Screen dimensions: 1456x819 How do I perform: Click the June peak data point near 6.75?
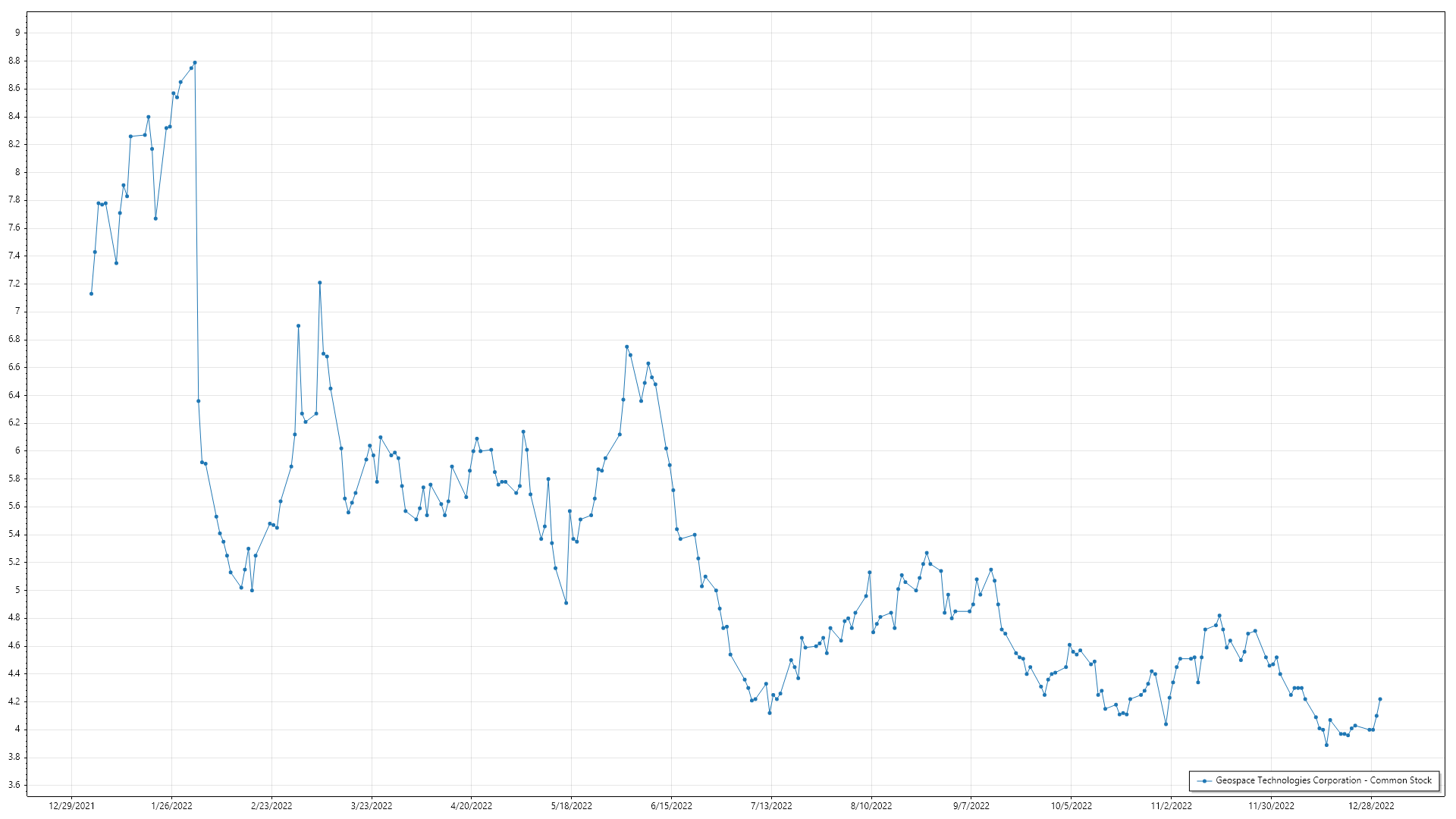click(x=626, y=347)
